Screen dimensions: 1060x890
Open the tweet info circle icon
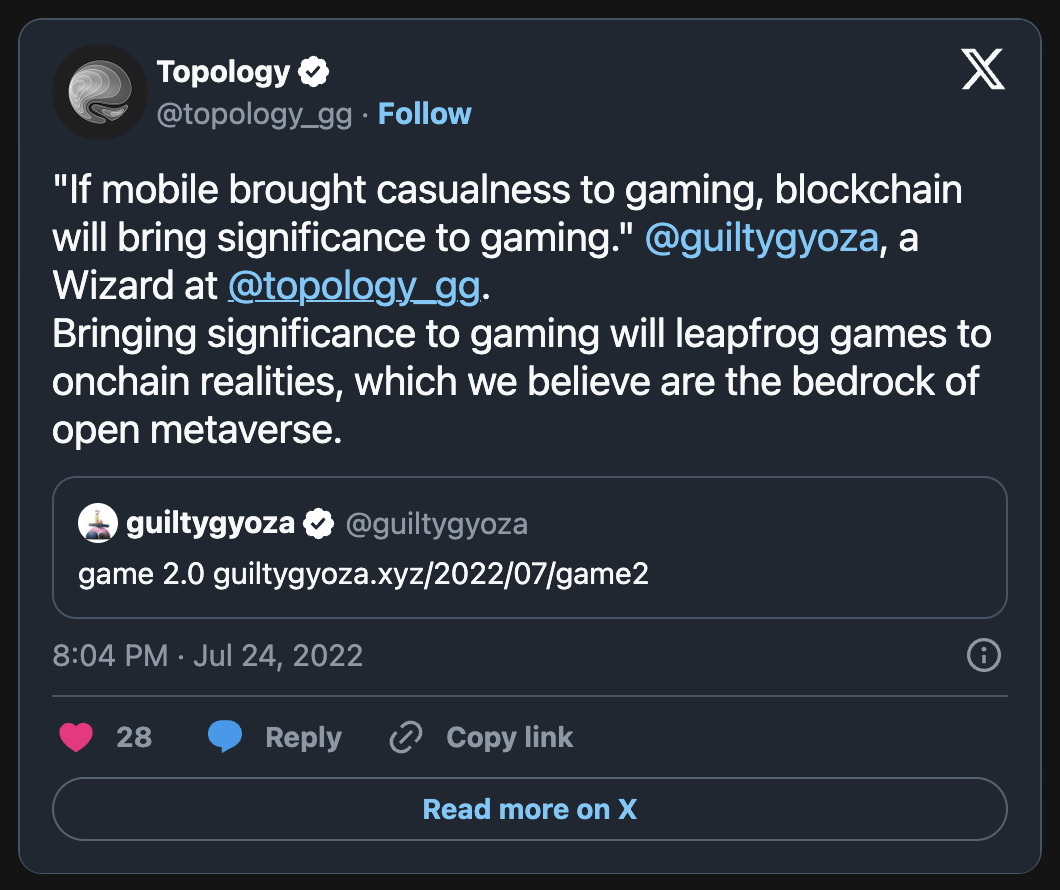click(x=984, y=656)
